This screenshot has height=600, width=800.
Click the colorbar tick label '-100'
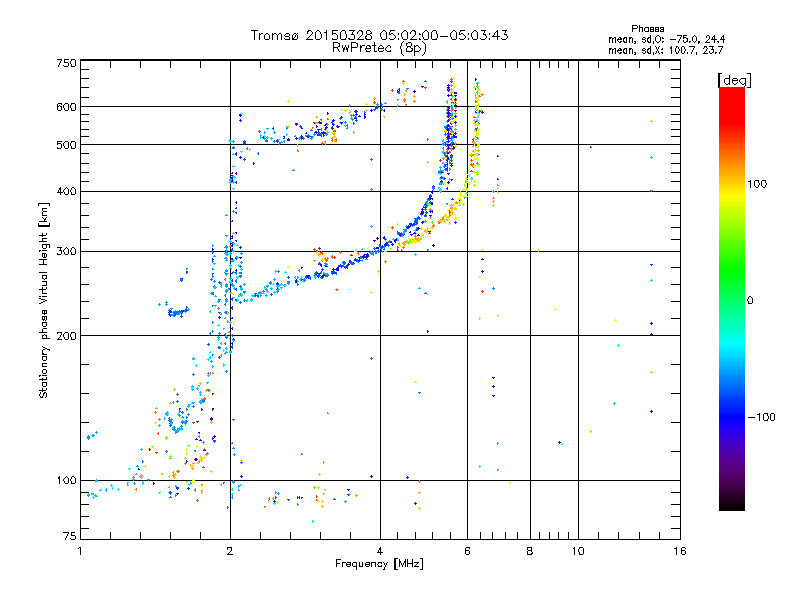point(762,417)
